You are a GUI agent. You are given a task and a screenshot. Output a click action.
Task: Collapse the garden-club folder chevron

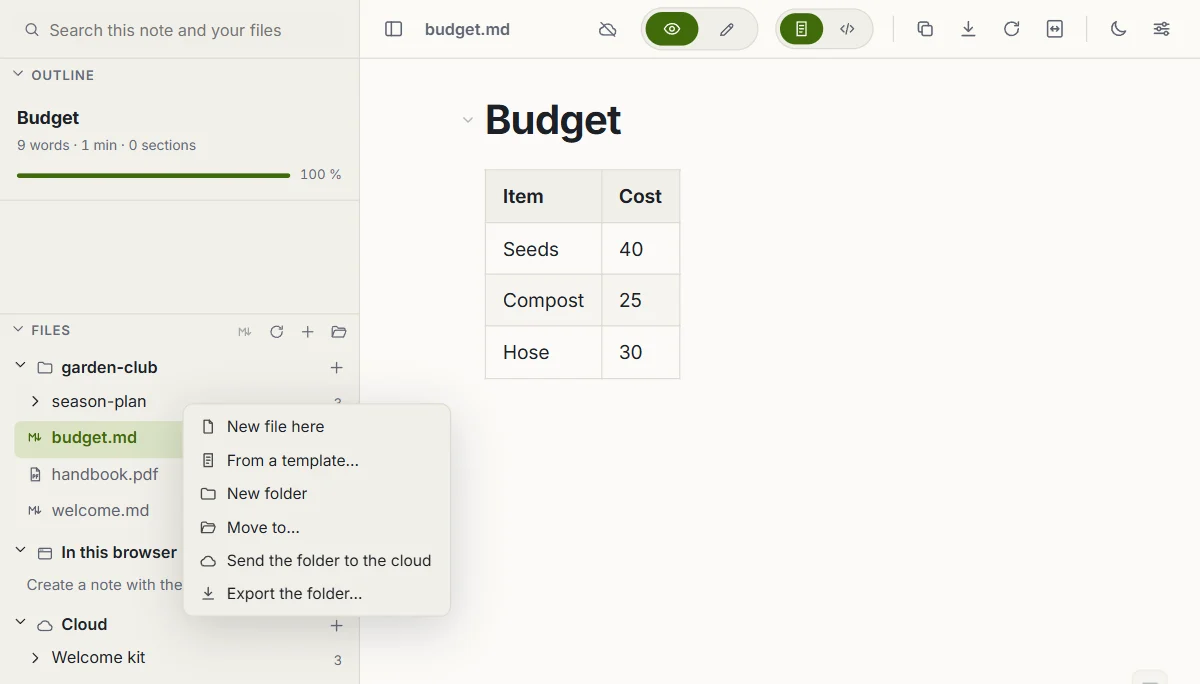(x=21, y=366)
